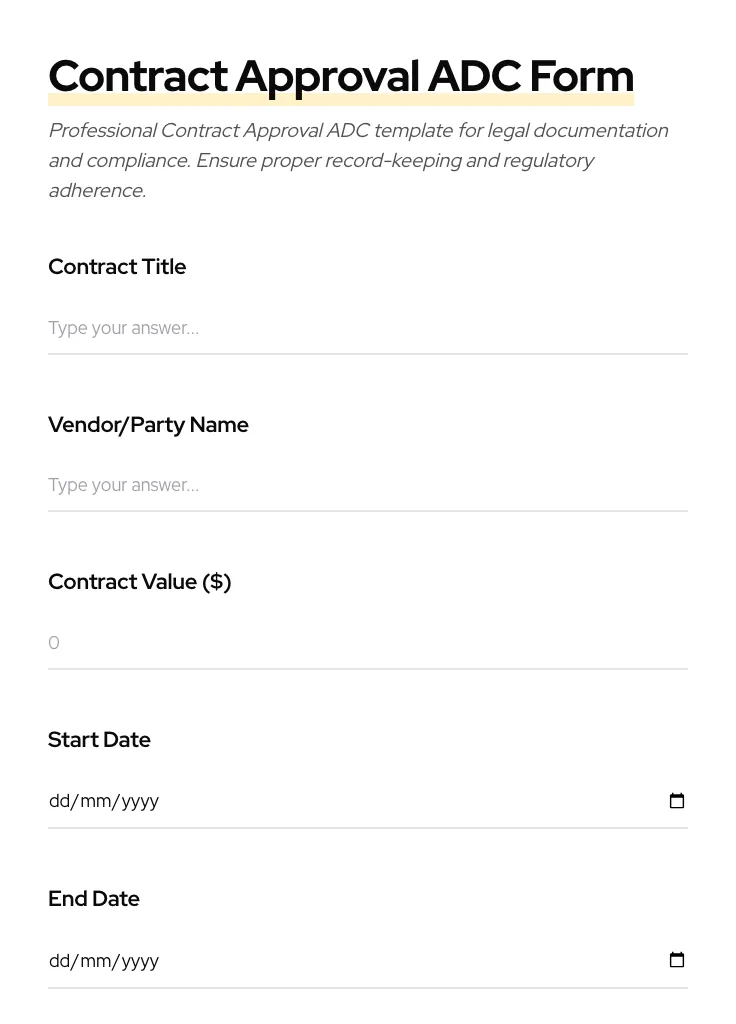Select the day segment of Start Date
Image resolution: width=736 pixels, height=1024 pixels.
pyautogui.click(x=60, y=801)
